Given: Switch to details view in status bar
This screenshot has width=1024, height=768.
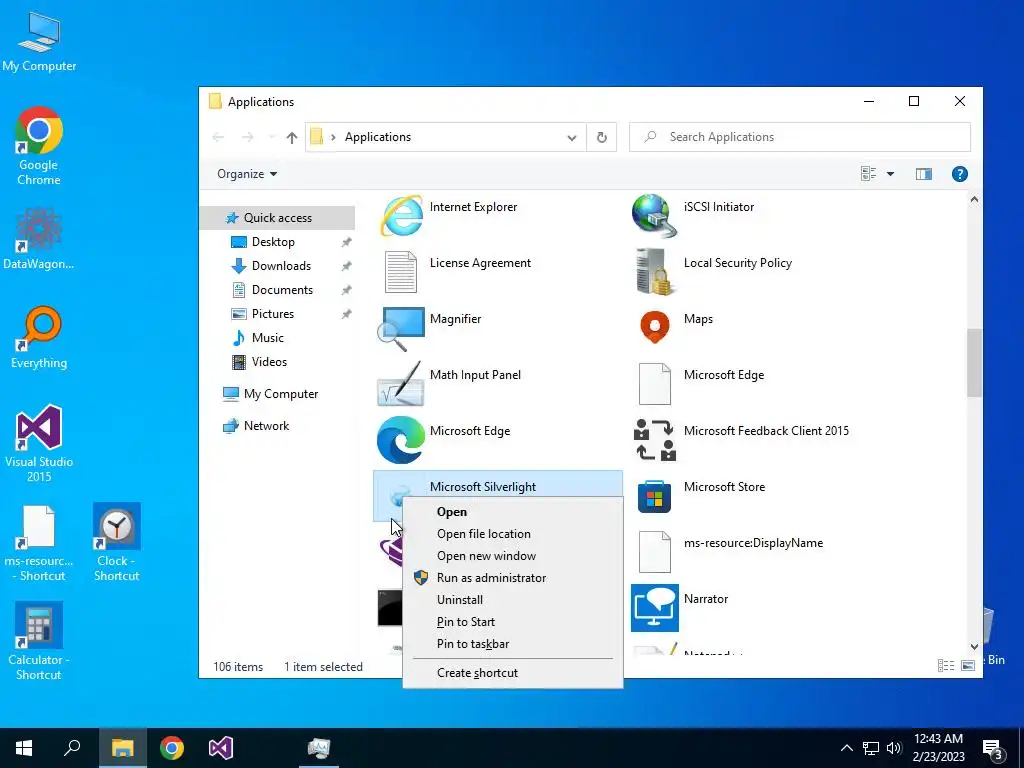Looking at the screenshot, I should pyautogui.click(x=945, y=665).
